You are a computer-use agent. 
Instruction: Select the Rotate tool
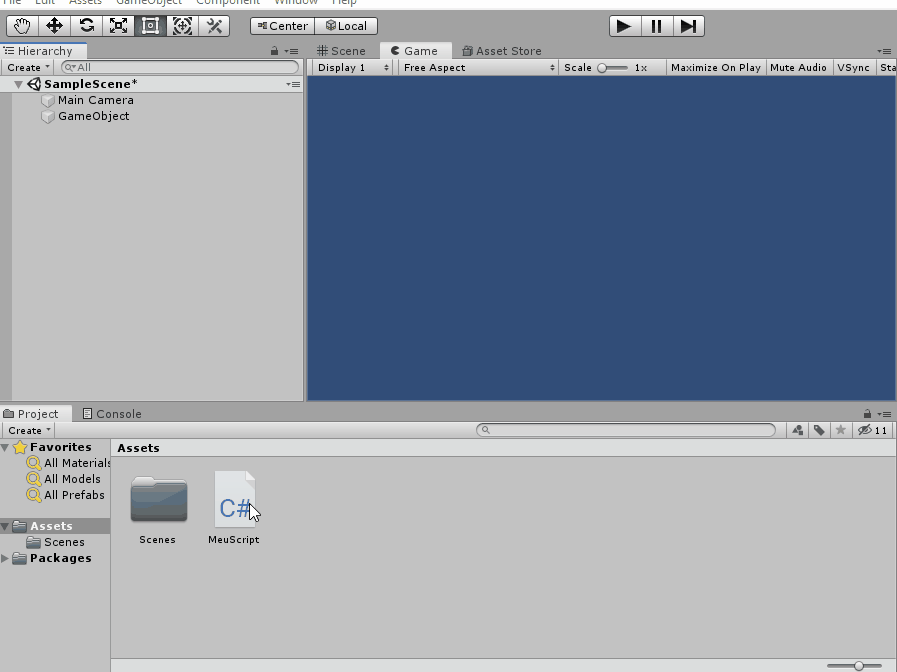tap(86, 26)
